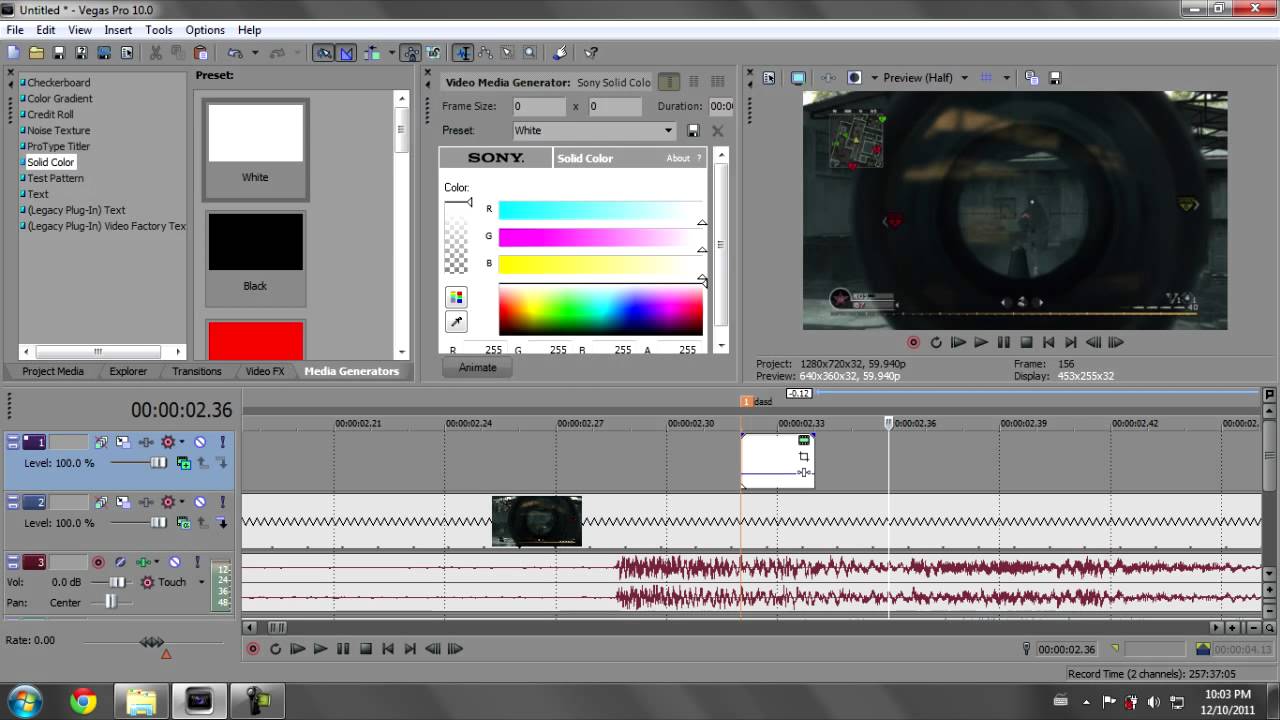Click the Cut scissors icon in toolbar
Viewport: 1280px width, 720px height.
(x=157, y=53)
